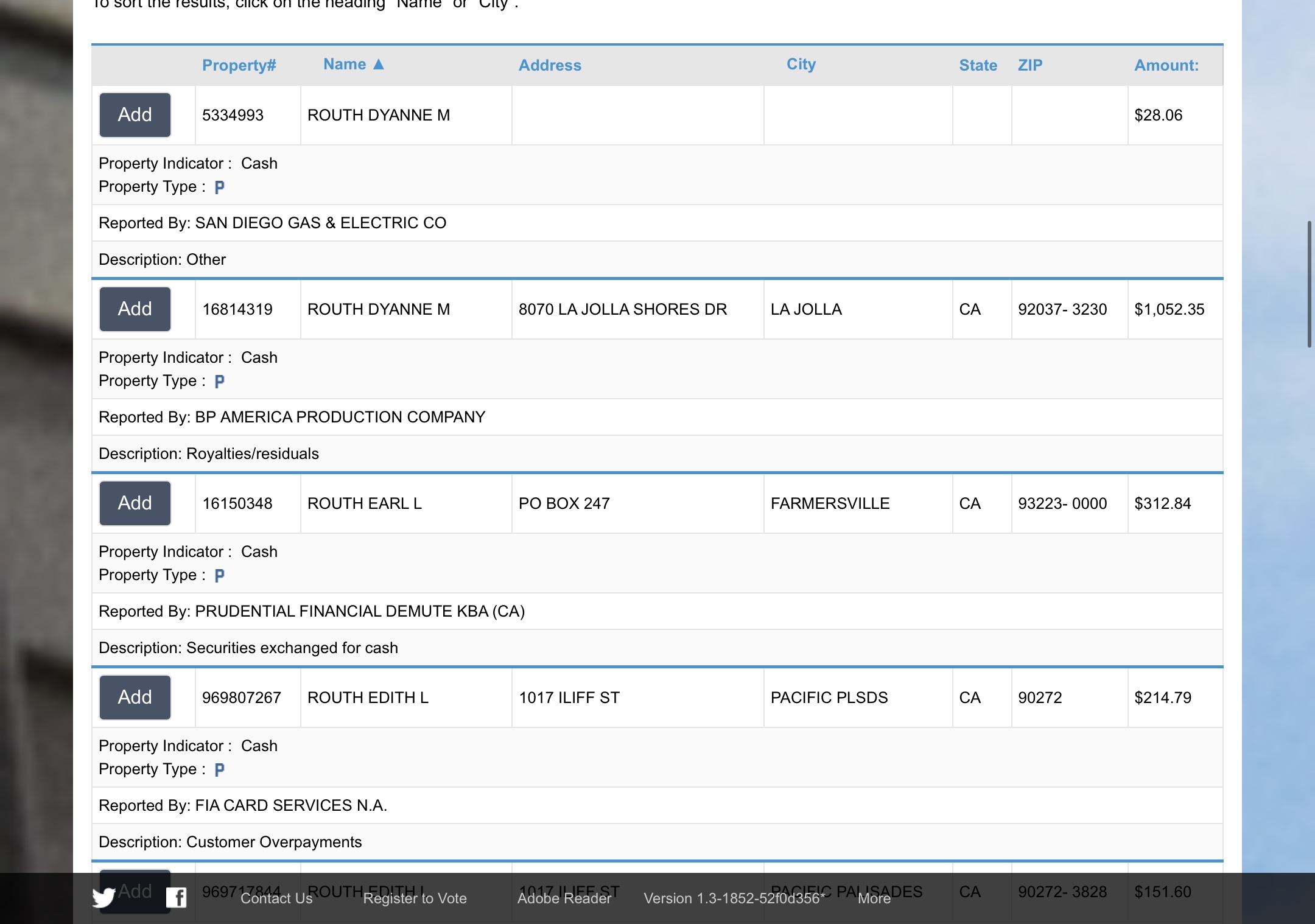Sort results by Amount heading

[1166, 65]
